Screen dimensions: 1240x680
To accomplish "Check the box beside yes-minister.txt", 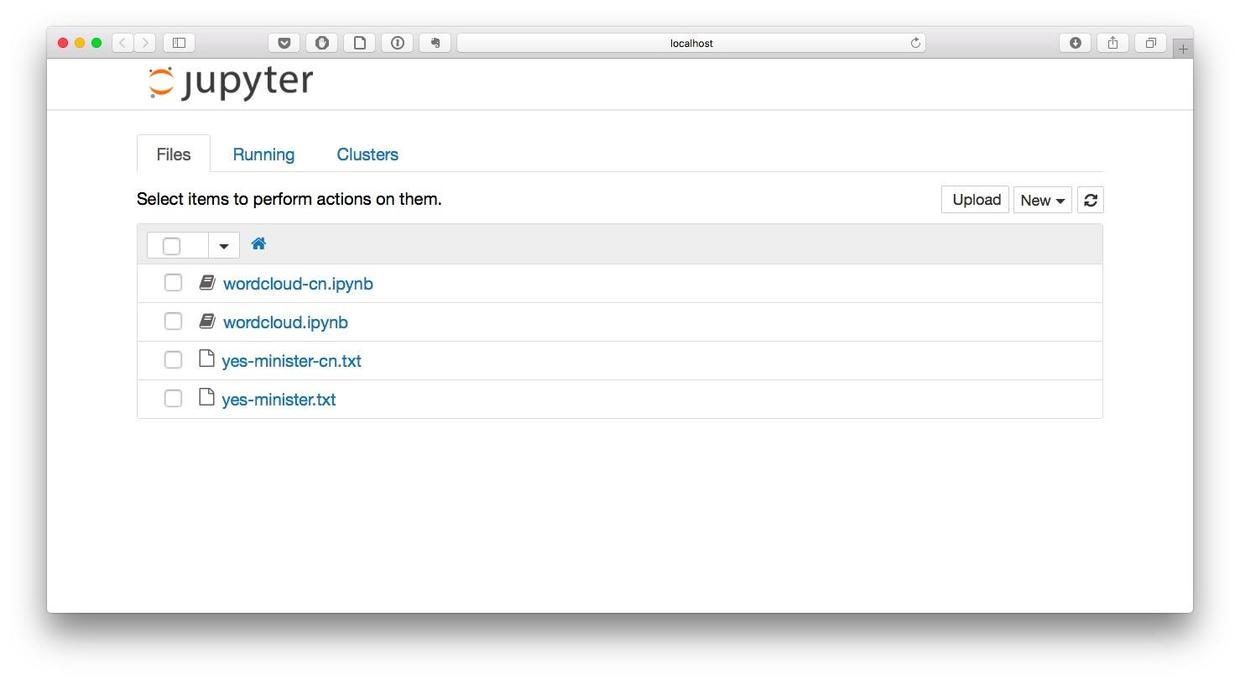I will click(x=173, y=399).
